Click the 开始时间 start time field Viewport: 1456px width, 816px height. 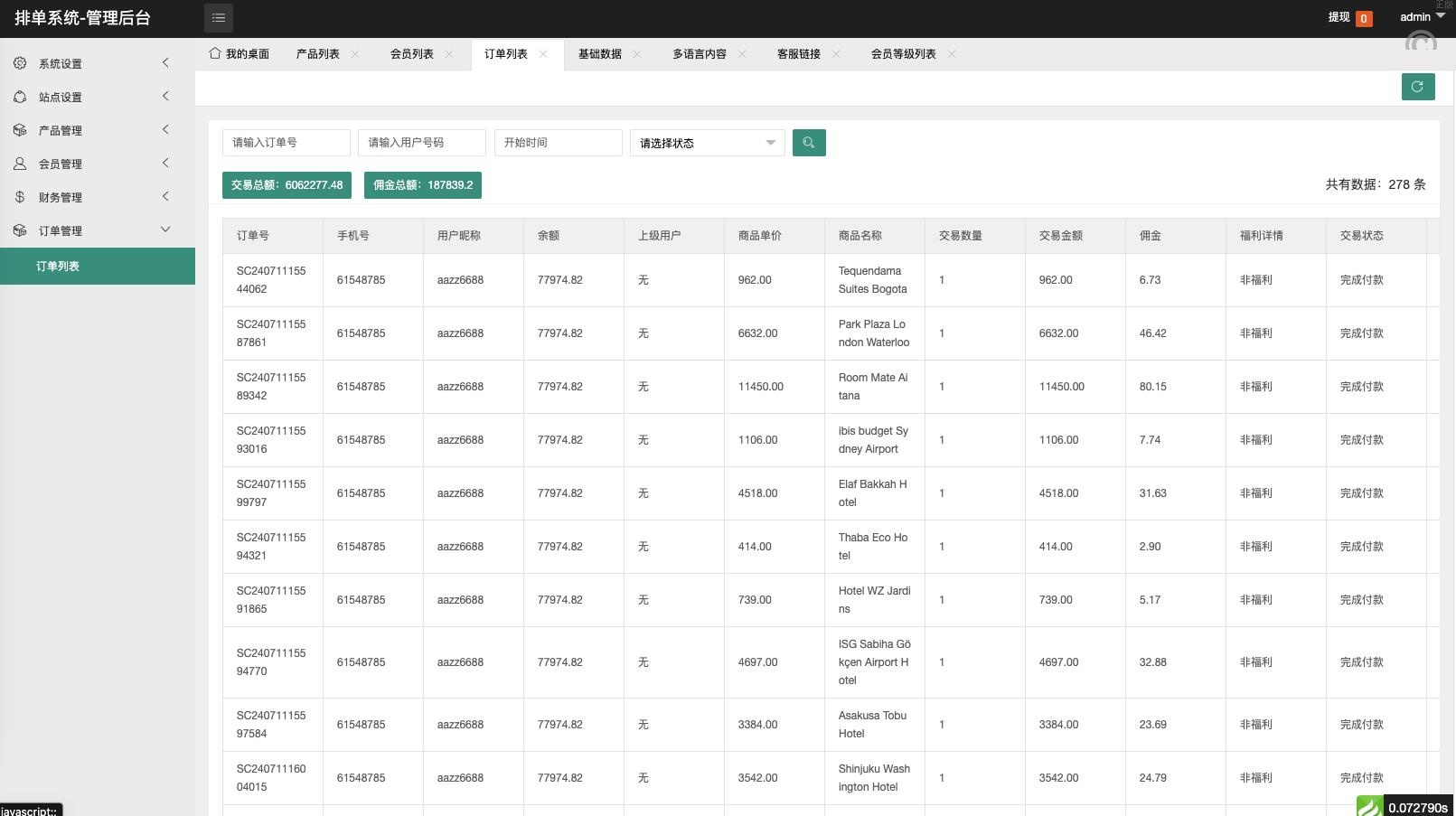point(558,143)
